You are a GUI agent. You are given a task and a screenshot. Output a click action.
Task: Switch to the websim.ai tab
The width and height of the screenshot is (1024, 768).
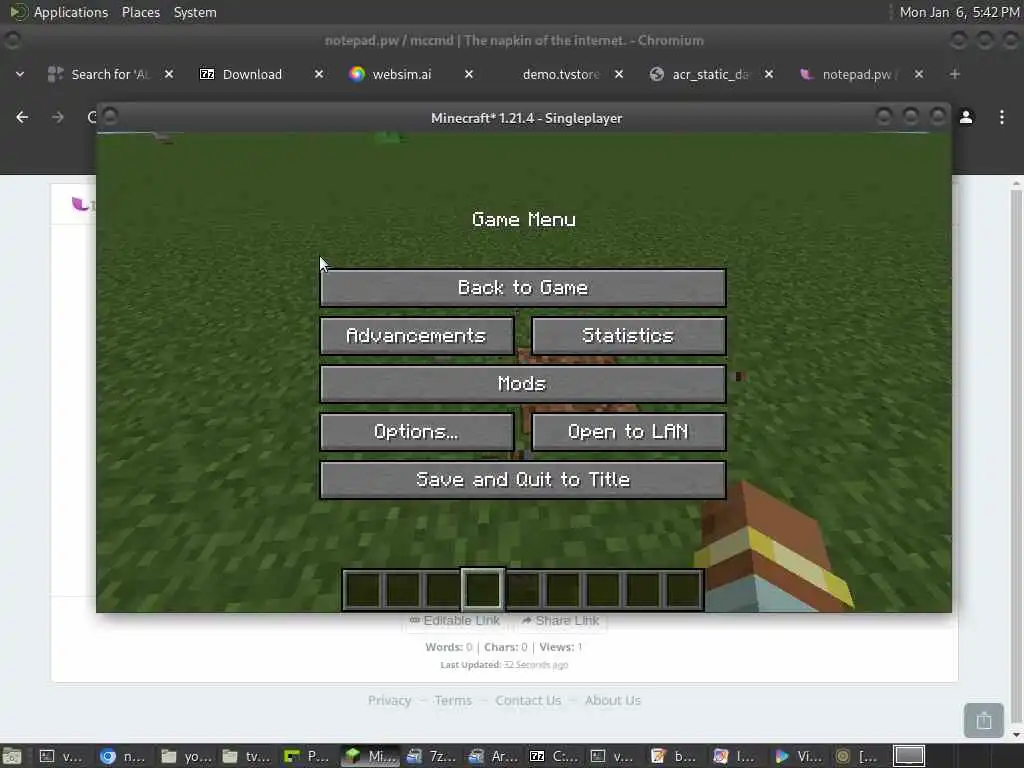click(401, 74)
